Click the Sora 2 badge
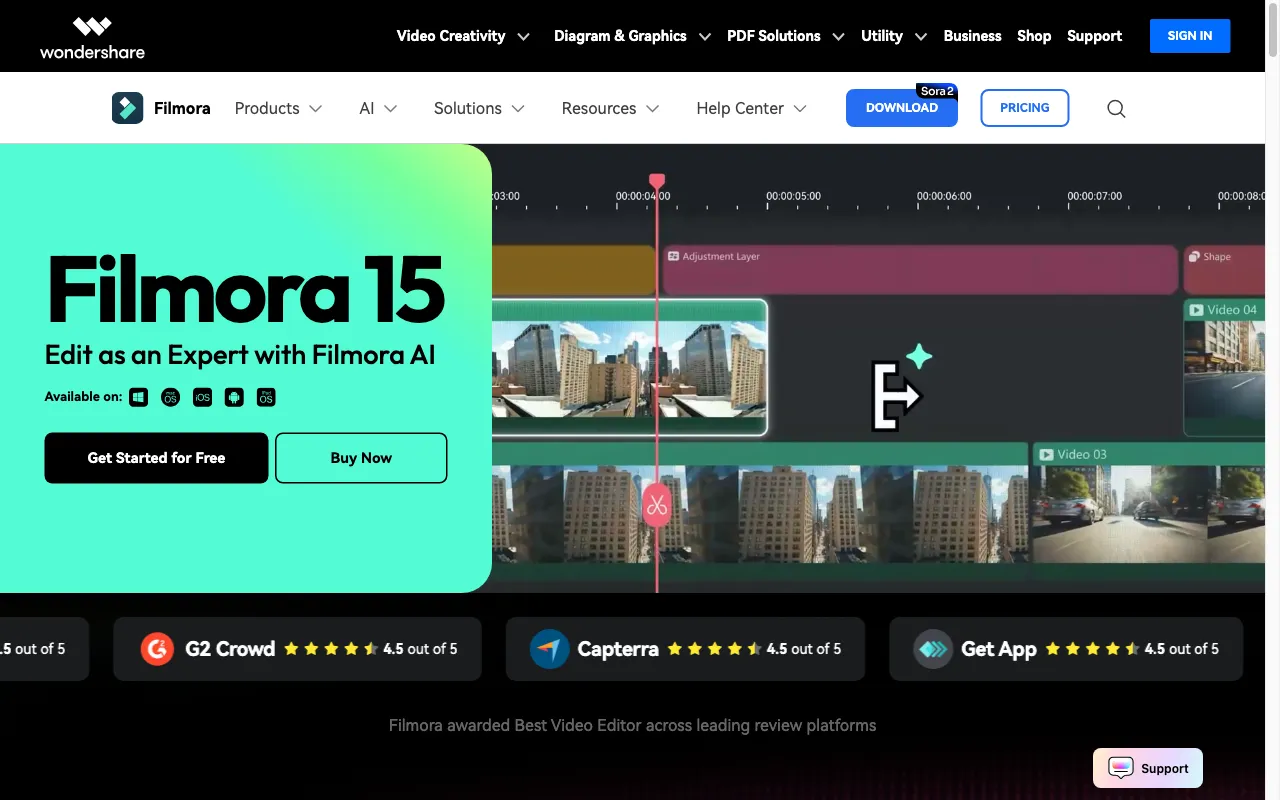 click(937, 91)
